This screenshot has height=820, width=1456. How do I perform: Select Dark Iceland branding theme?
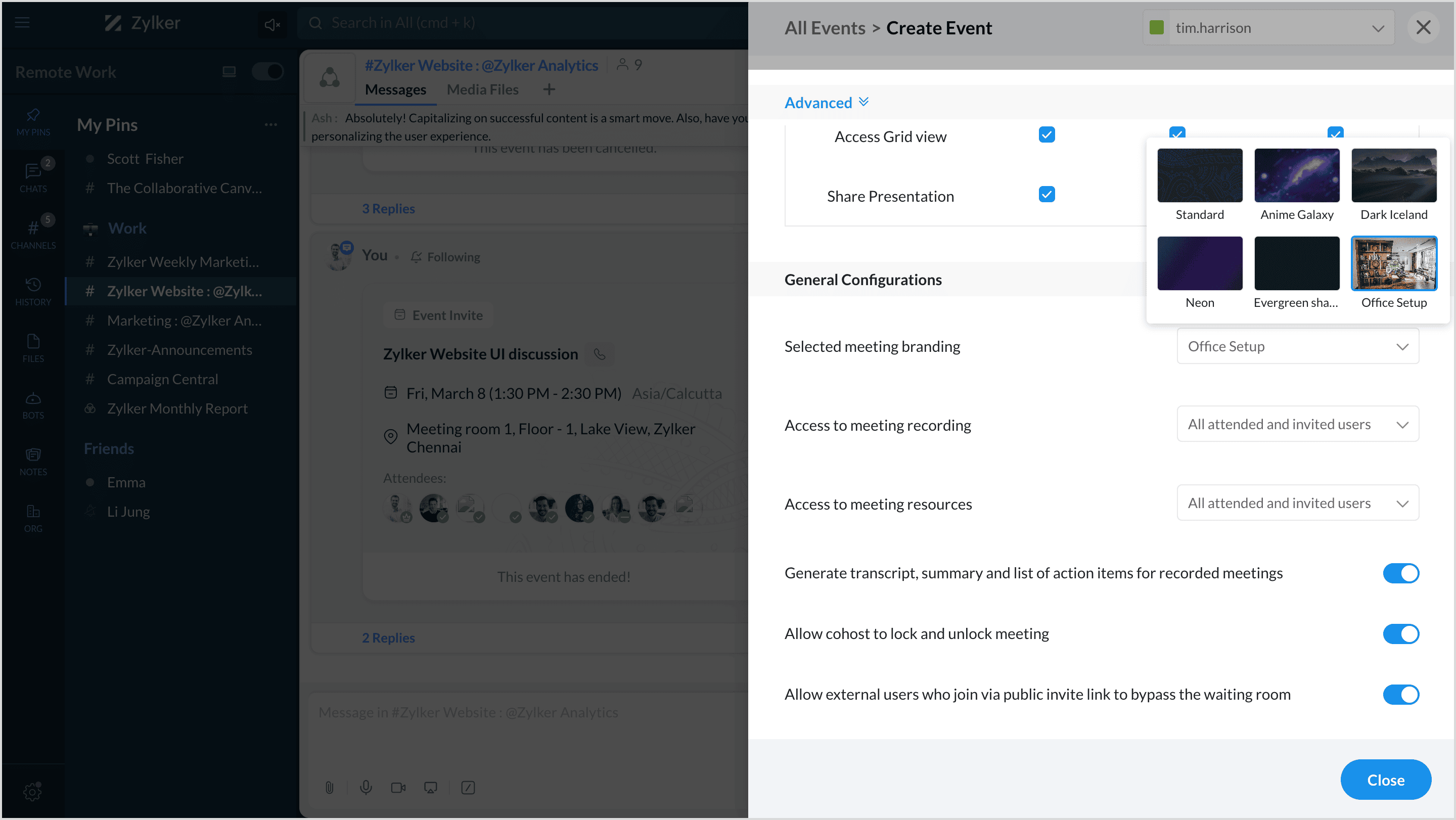click(x=1394, y=185)
